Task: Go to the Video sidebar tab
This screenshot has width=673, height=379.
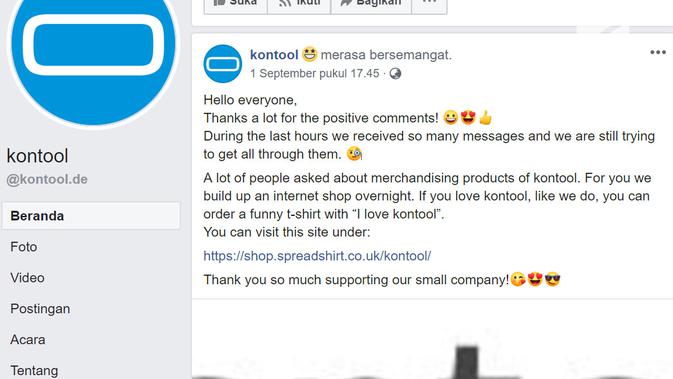Action: tap(27, 278)
